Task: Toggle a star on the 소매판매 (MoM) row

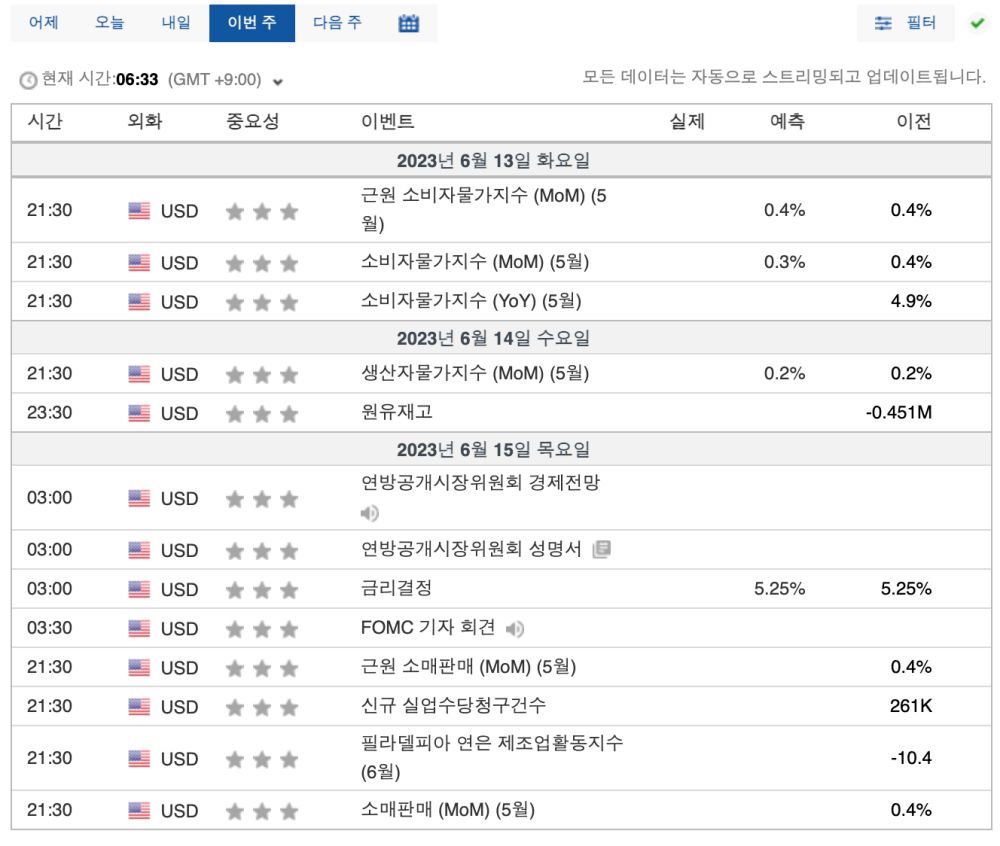Action: tap(262, 811)
